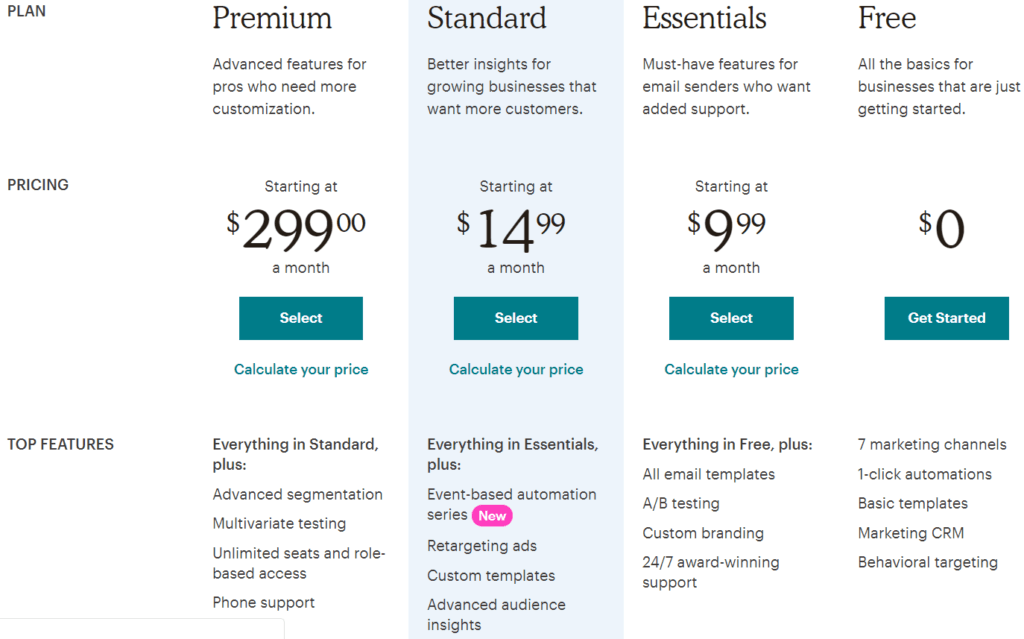Click the Essentials plan heading

[704, 18]
